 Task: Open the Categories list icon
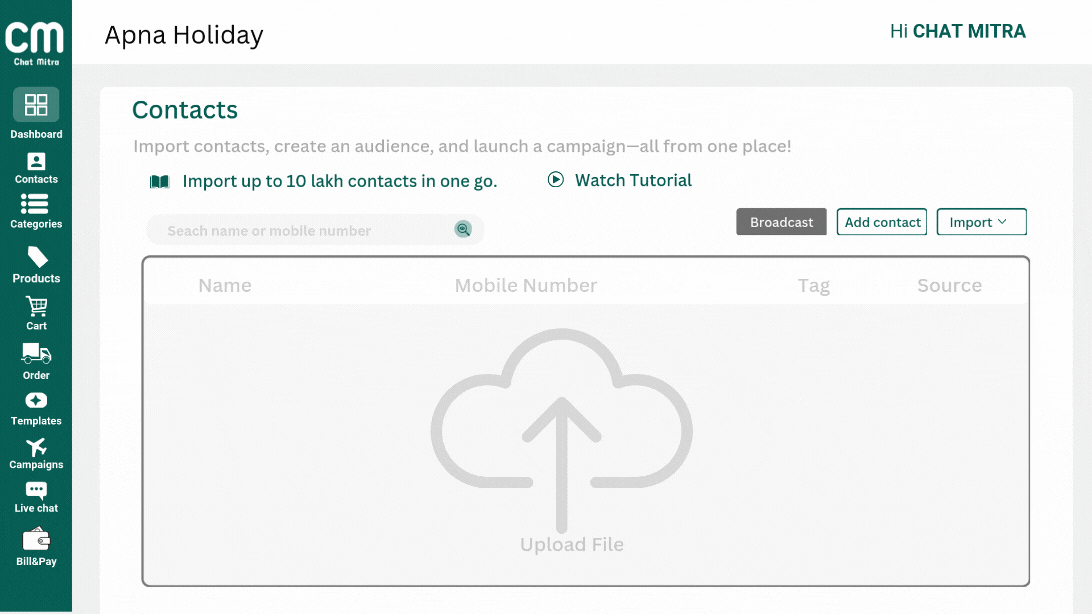point(35,204)
